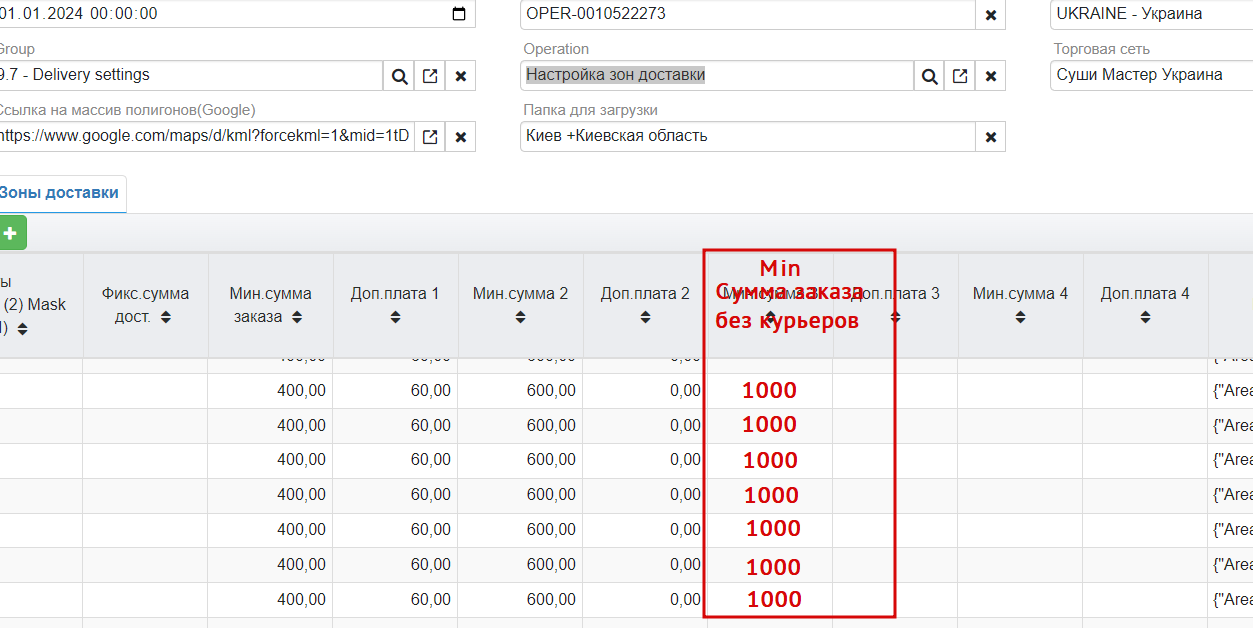Image resolution: width=1253 pixels, height=628 pixels.
Task: Search for an Operation value
Action: coord(929,76)
